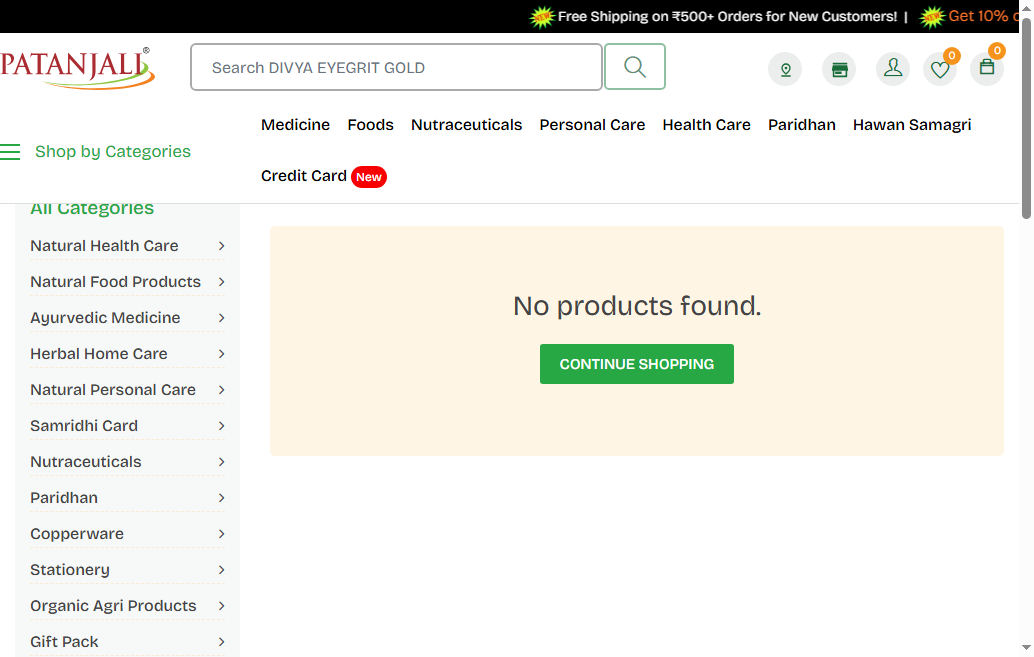Click the hamburger menu icon beside Shop by Categories
The height and width of the screenshot is (657, 1034).
click(x=10, y=152)
